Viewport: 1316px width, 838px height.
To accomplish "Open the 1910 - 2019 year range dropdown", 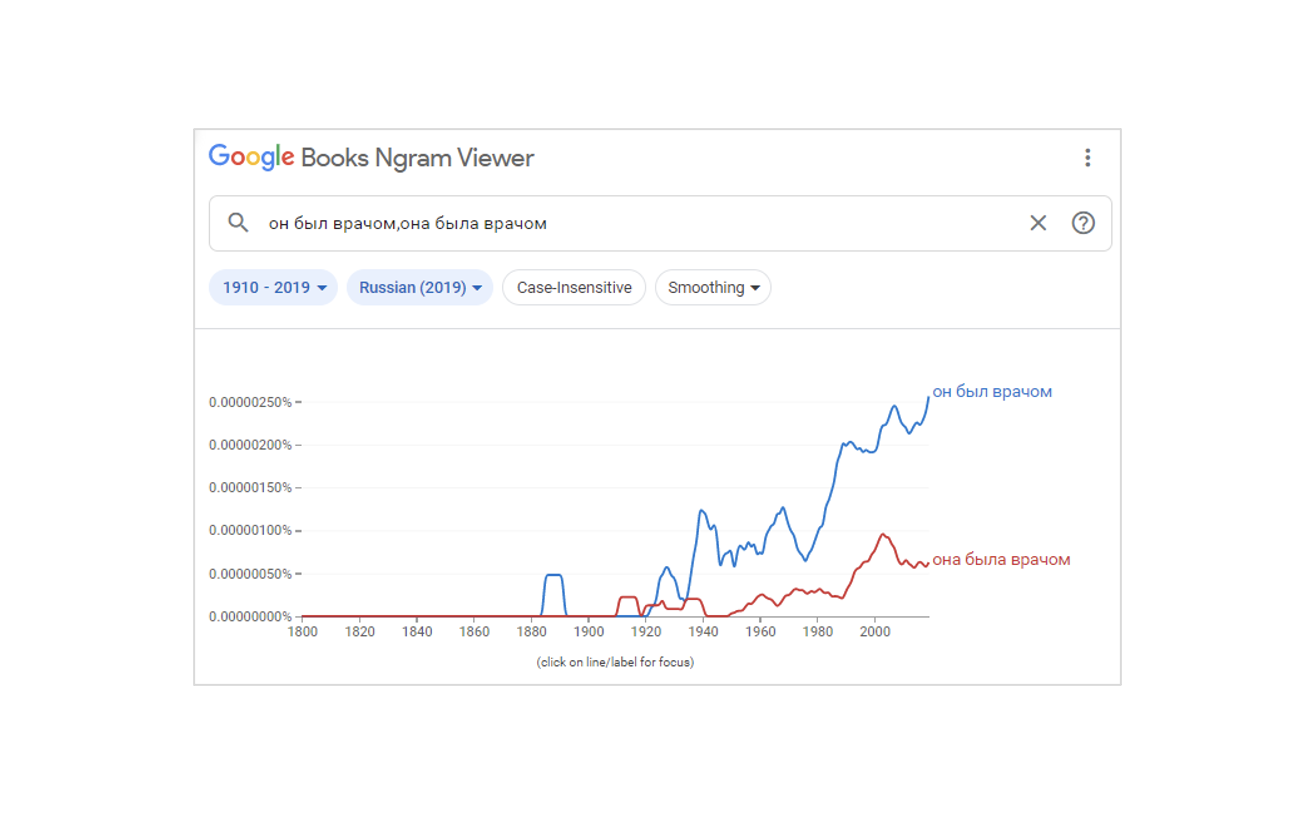I will point(273,288).
